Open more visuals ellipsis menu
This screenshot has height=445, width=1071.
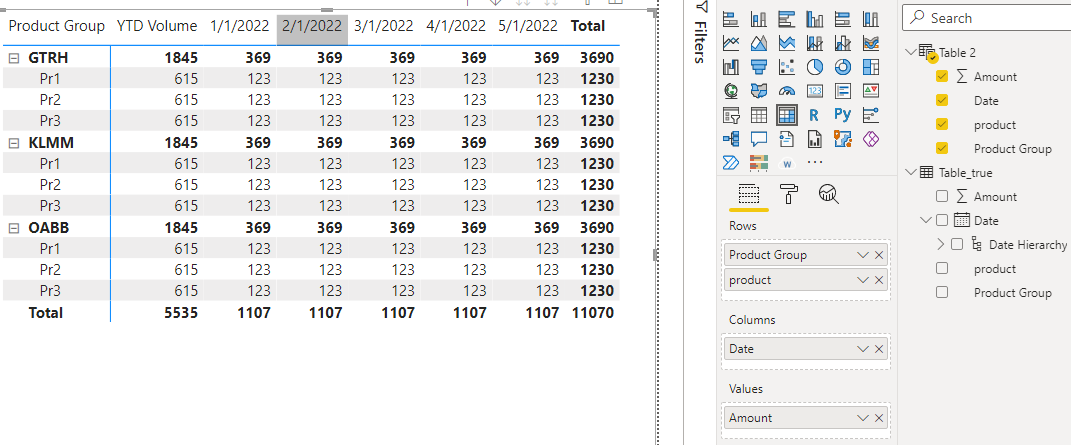click(815, 163)
